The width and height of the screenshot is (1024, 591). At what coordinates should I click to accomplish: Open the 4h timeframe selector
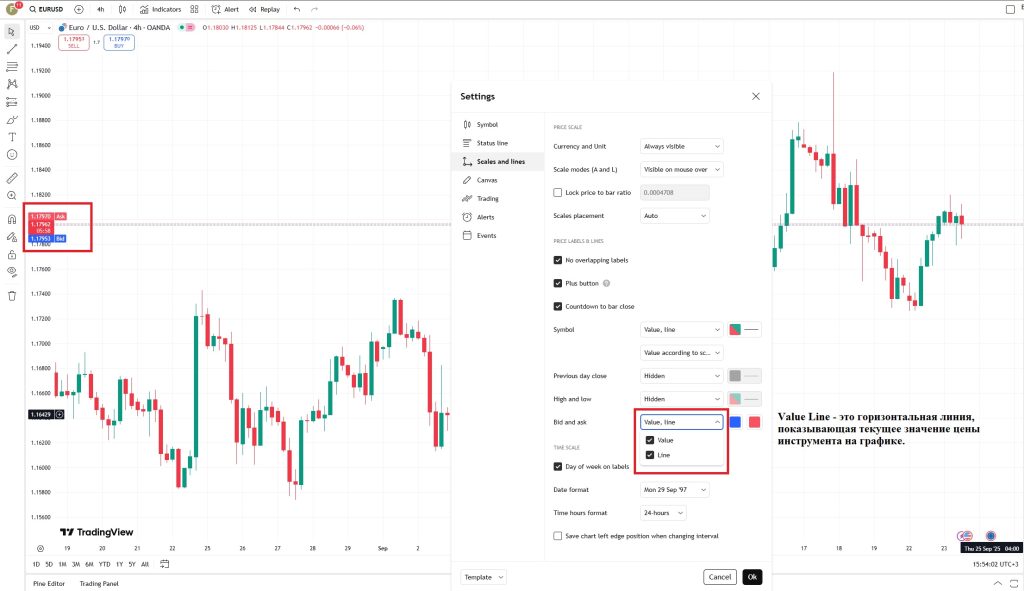101,9
